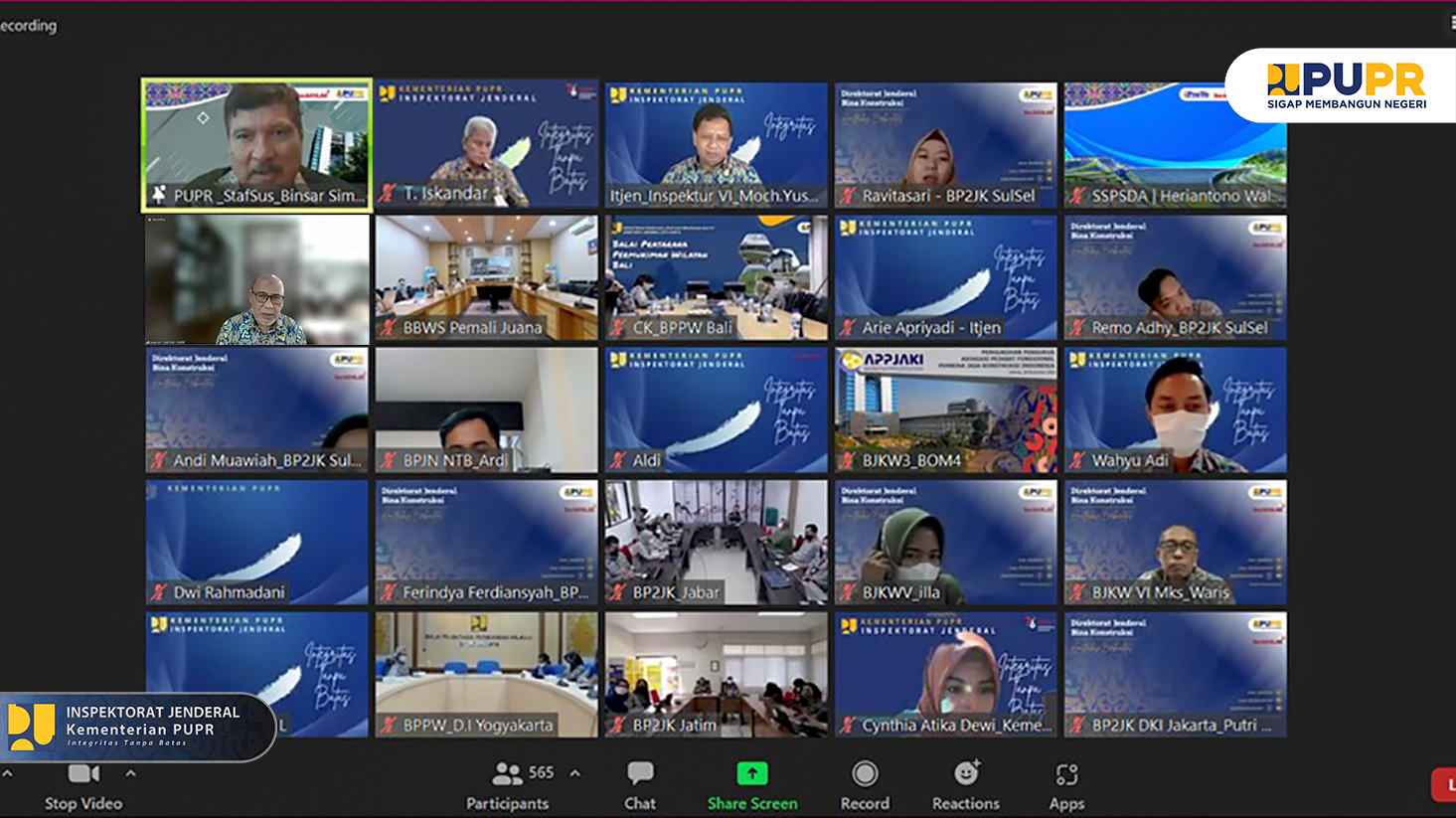Select the Cynthia Atika Dewi video tile
Viewport: 1456px width, 818px height.
pos(946,675)
